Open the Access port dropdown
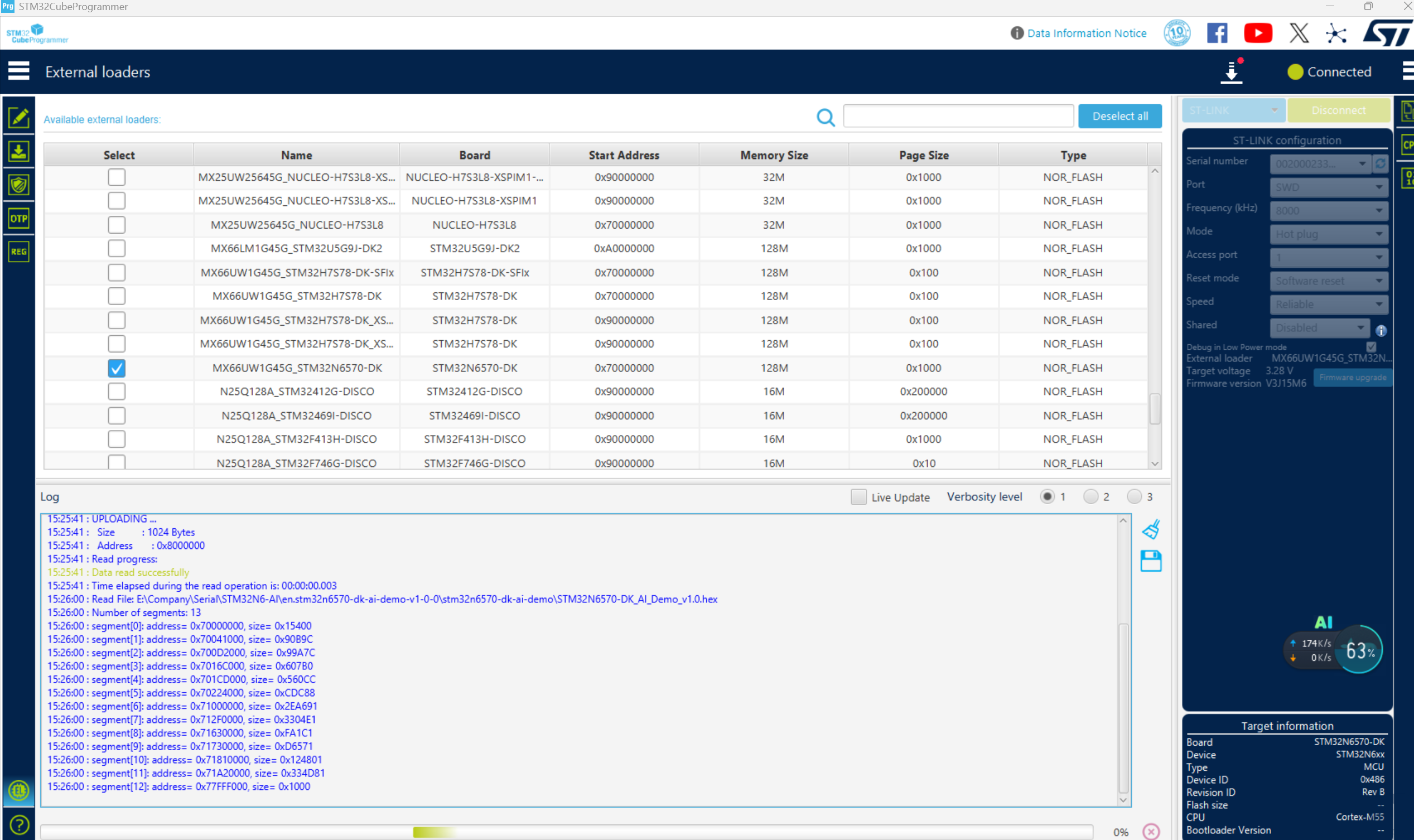 [x=1328, y=258]
